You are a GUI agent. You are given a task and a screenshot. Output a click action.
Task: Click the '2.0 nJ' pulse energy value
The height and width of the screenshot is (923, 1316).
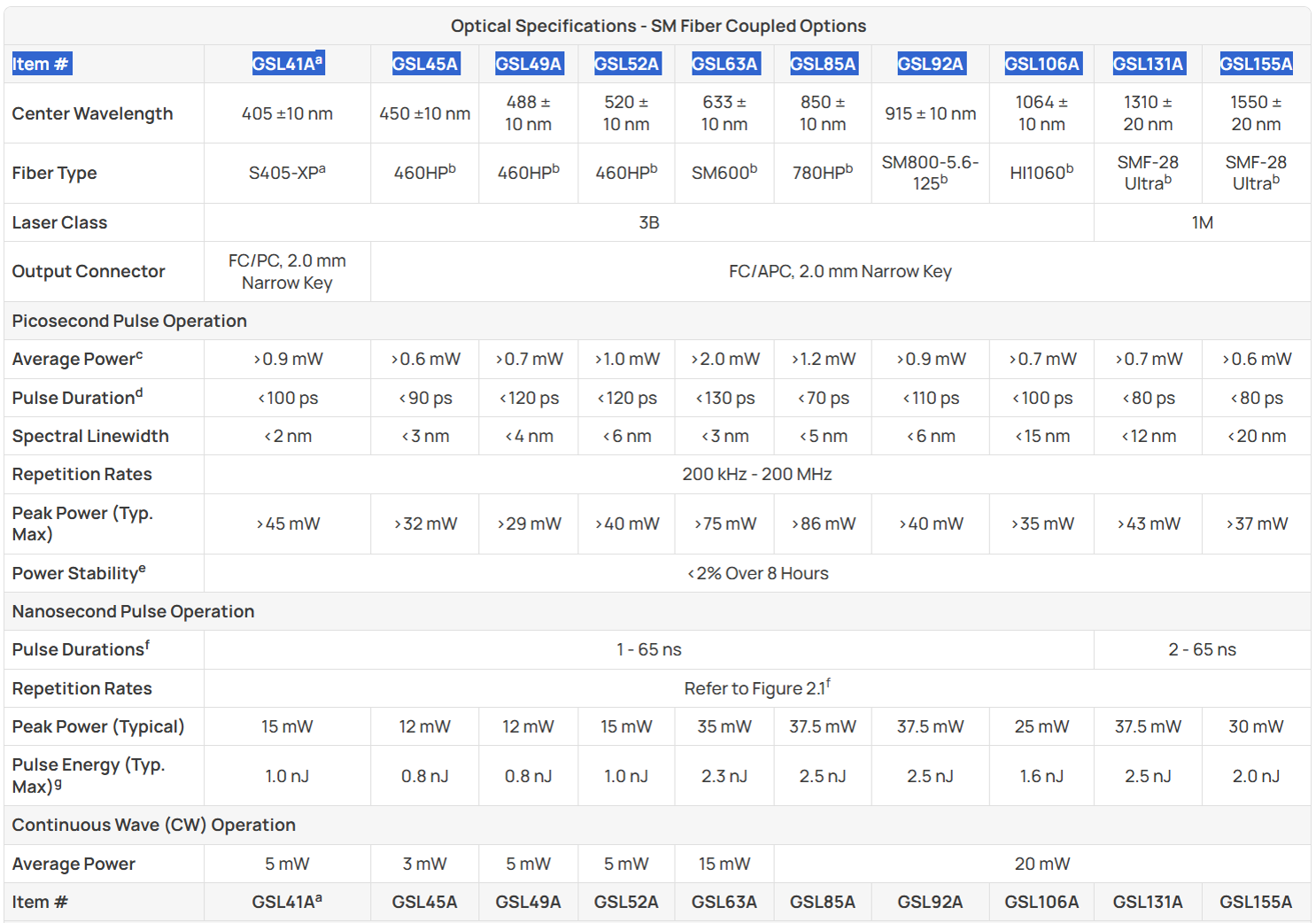[1256, 776]
